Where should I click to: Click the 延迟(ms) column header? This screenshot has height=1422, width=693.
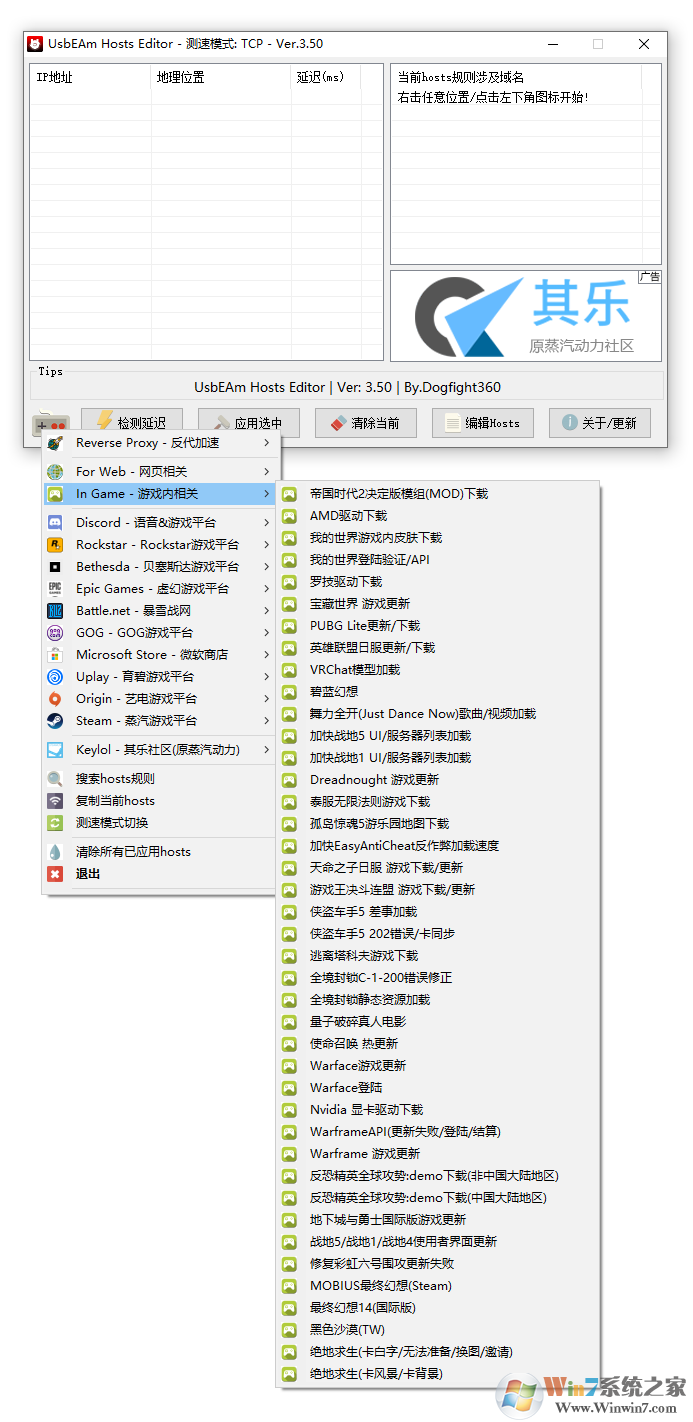pos(326,78)
